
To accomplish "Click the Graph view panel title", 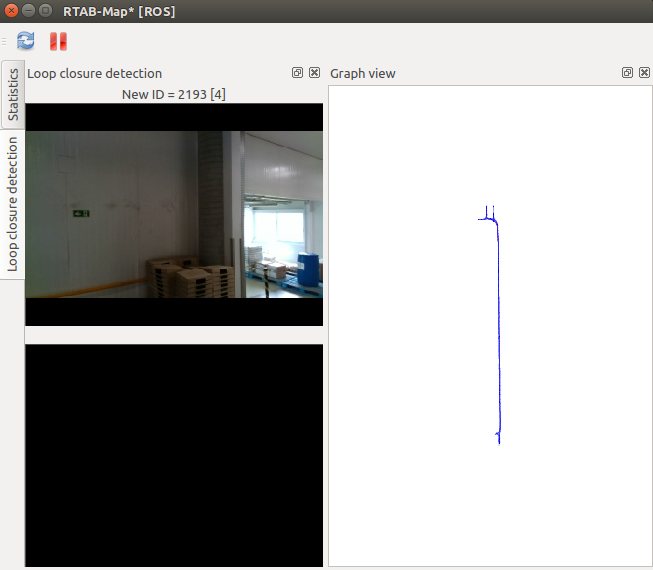I will (x=363, y=73).
